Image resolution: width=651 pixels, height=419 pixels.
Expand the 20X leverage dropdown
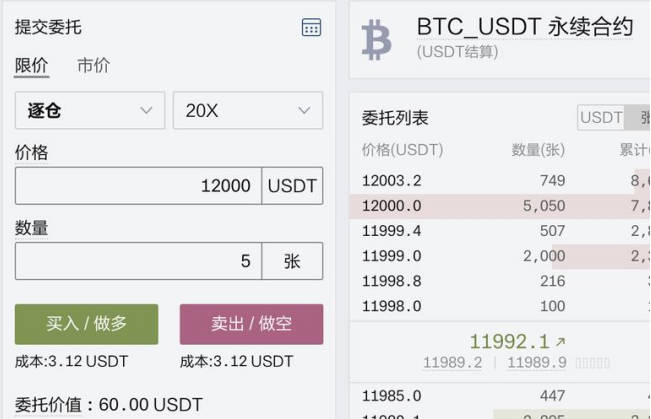pyautogui.click(x=247, y=110)
